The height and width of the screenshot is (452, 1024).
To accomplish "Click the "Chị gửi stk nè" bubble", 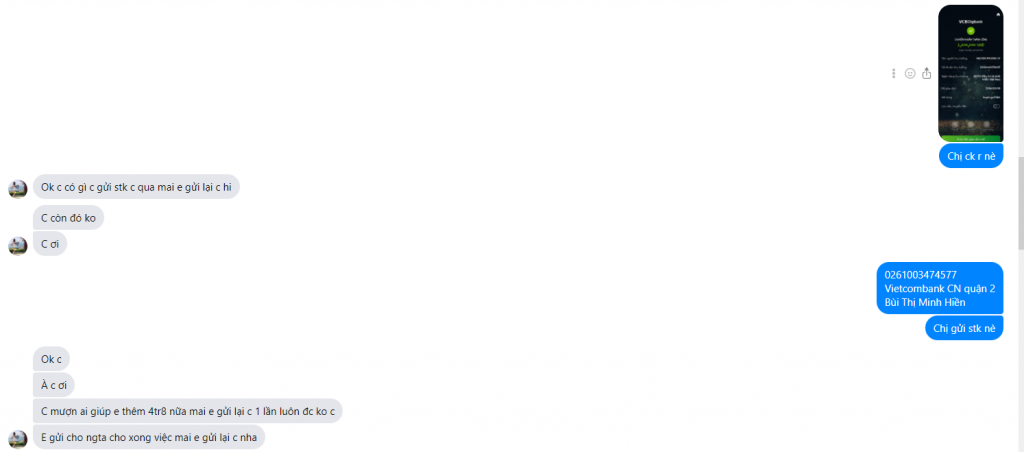I will (964, 328).
